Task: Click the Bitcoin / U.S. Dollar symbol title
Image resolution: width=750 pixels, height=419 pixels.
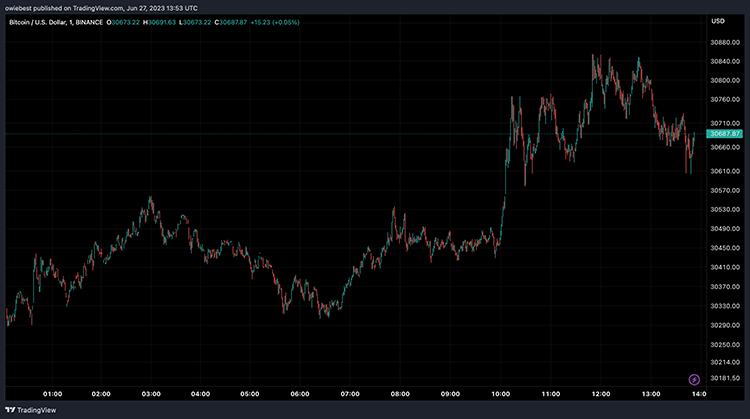Action: point(36,22)
